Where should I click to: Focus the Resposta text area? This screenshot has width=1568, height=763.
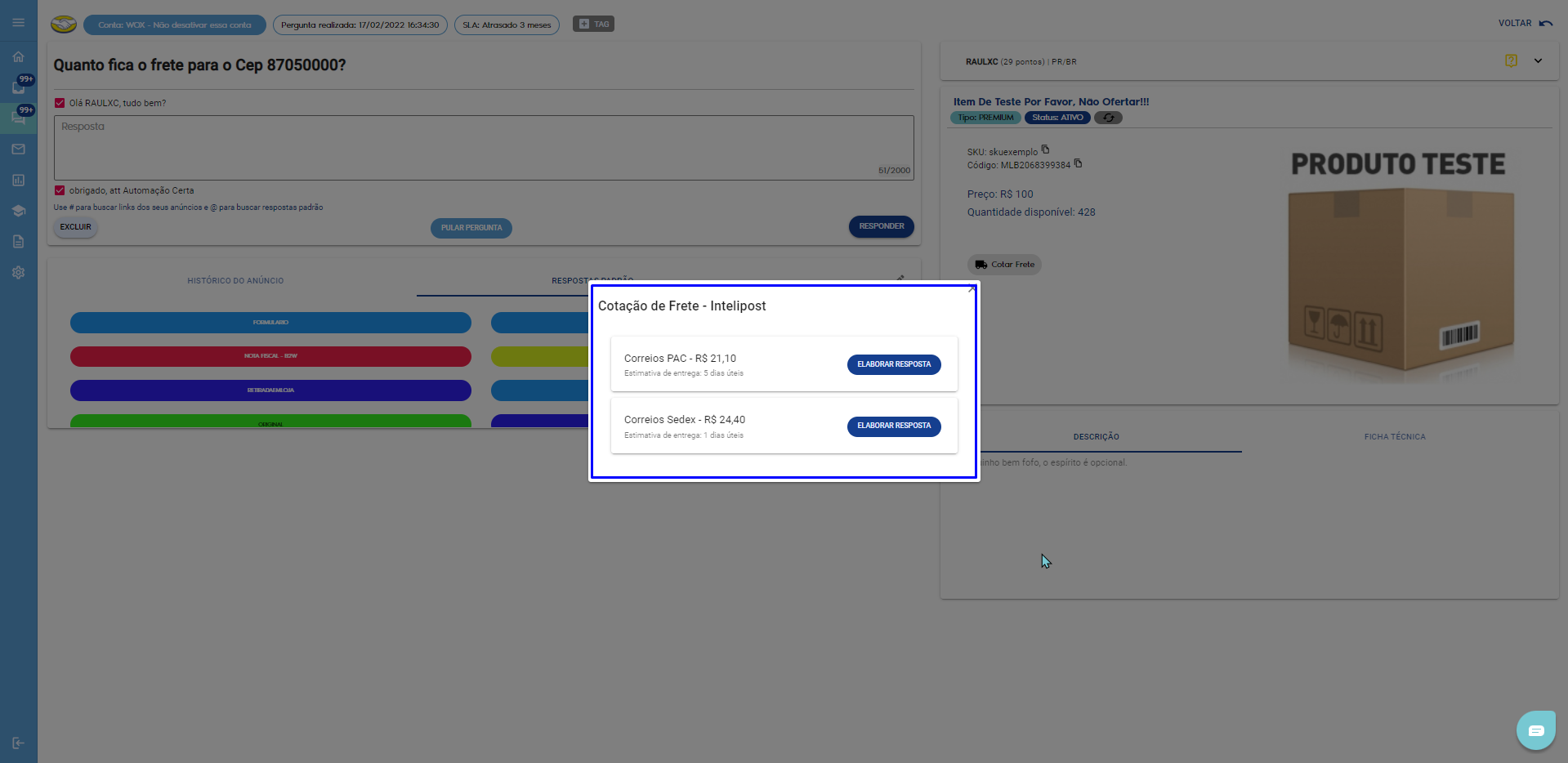tap(484, 148)
